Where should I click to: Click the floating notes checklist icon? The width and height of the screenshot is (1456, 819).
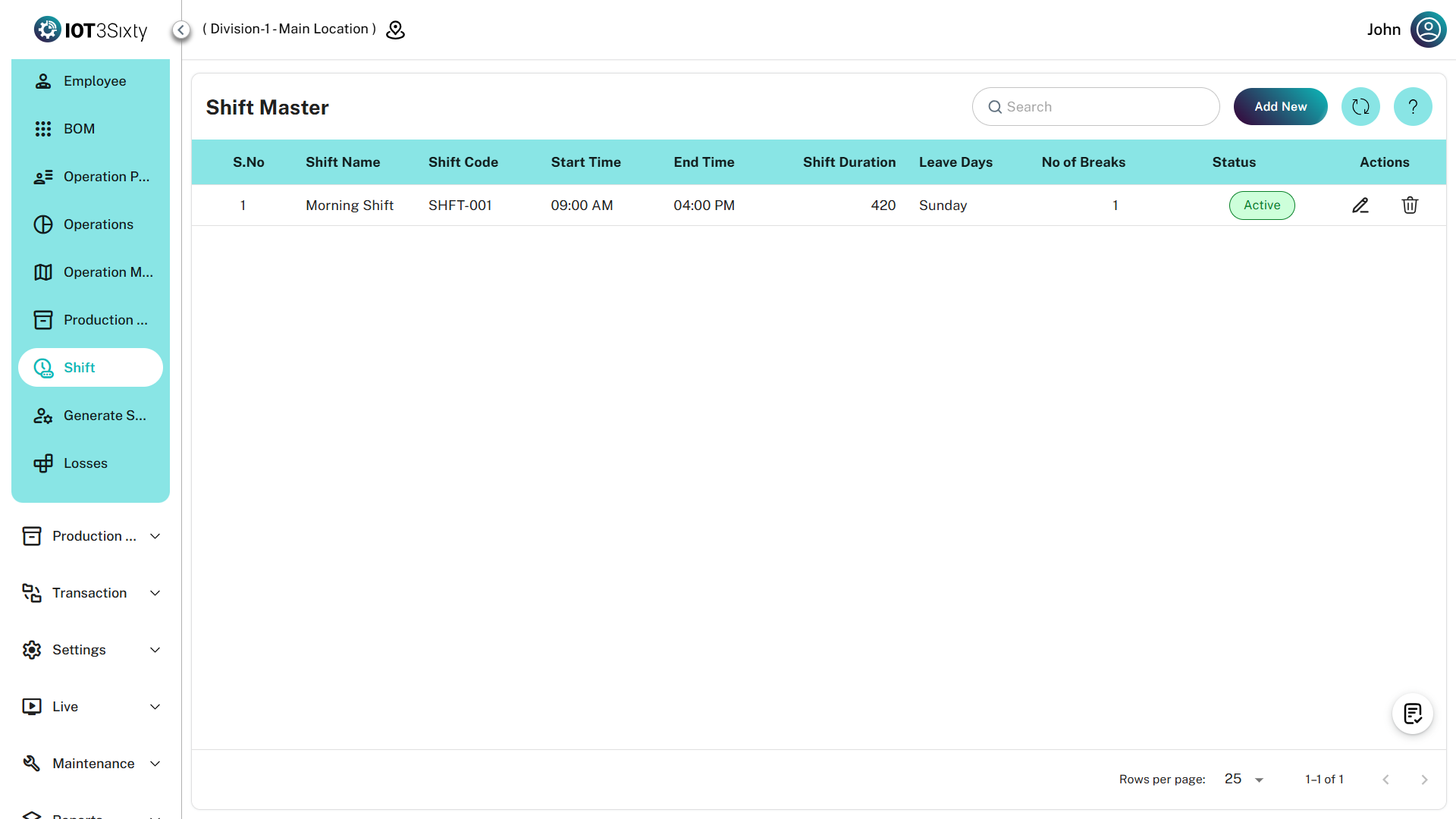point(1412,714)
